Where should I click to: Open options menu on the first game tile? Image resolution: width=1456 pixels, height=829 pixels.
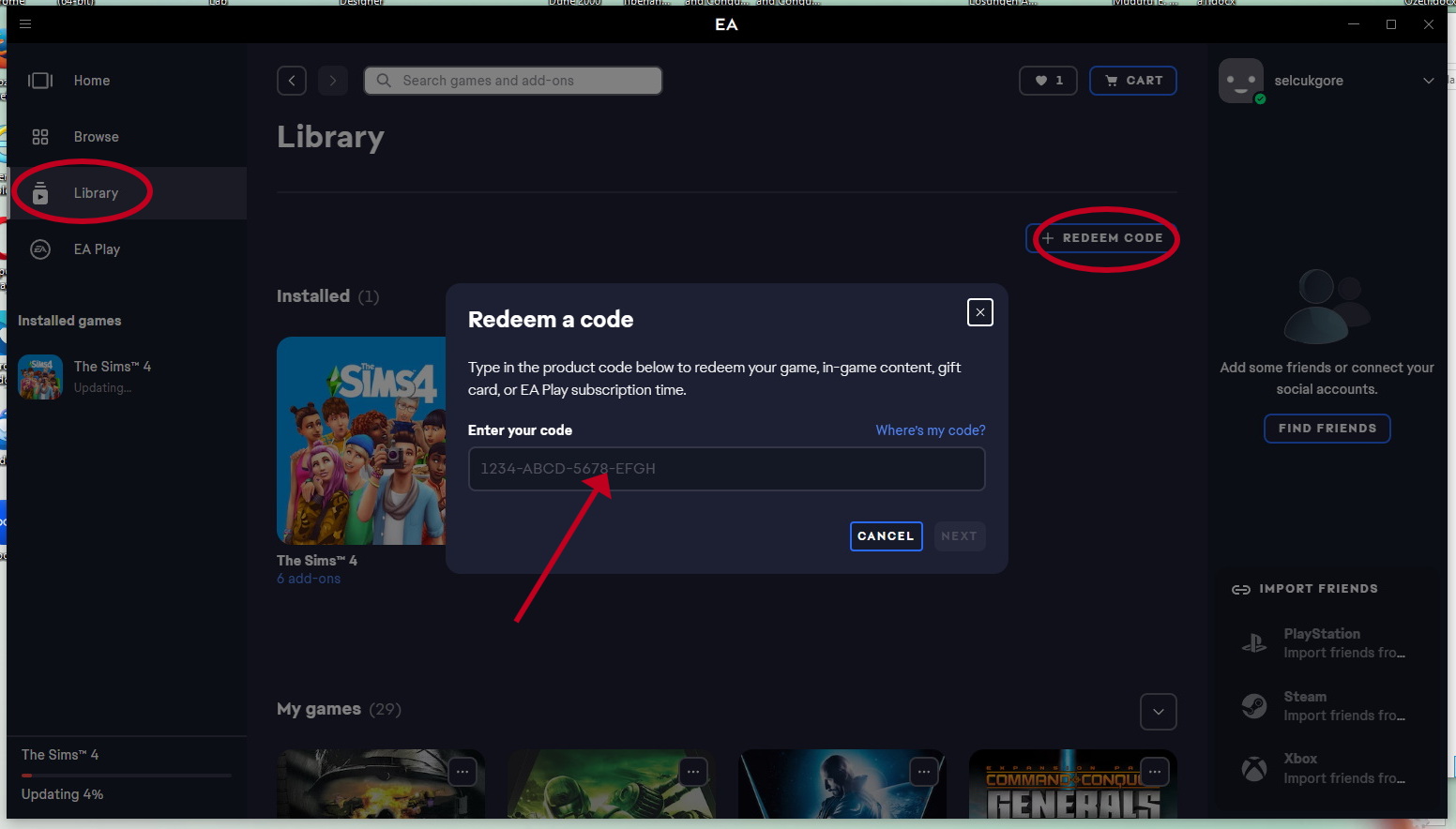click(x=463, y=772)
